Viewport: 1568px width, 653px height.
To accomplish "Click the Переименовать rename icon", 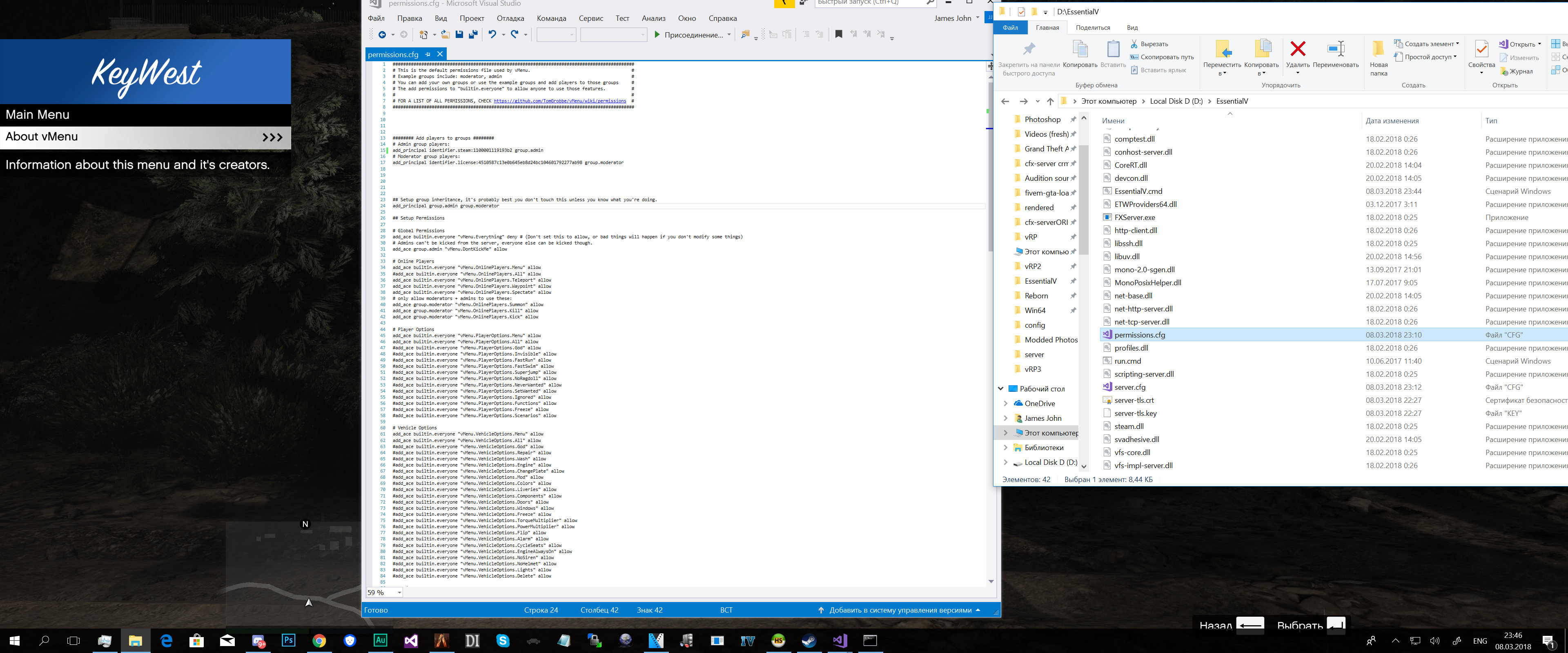I will 1336,49.
